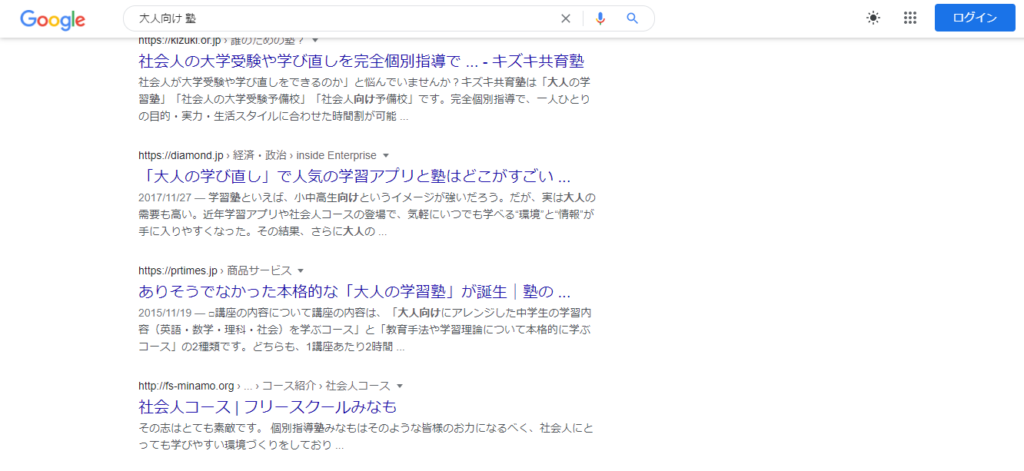This screenshot has width=1024, height=471.
Task: Clear the search box text
Action: [x=565, y=18]
